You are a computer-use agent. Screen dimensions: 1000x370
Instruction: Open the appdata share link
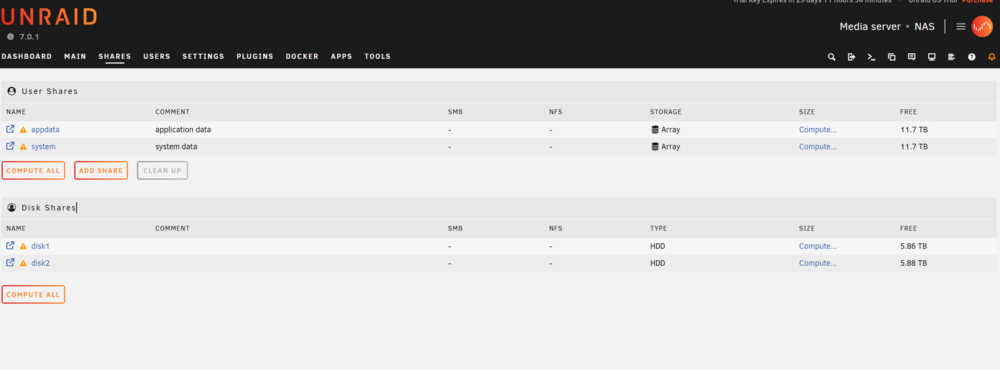point(45,130)
